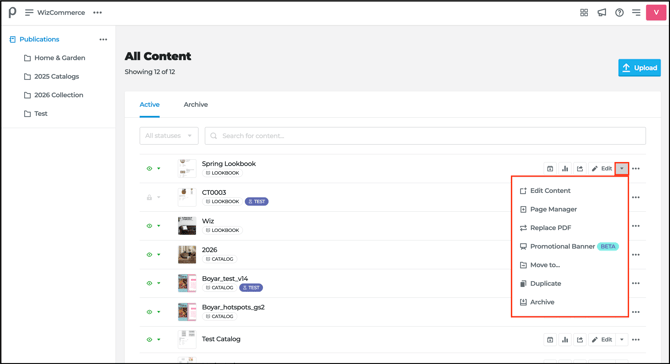670x364 pixels.
Task: Focus the Search for content field
Action: click(425, 136)
